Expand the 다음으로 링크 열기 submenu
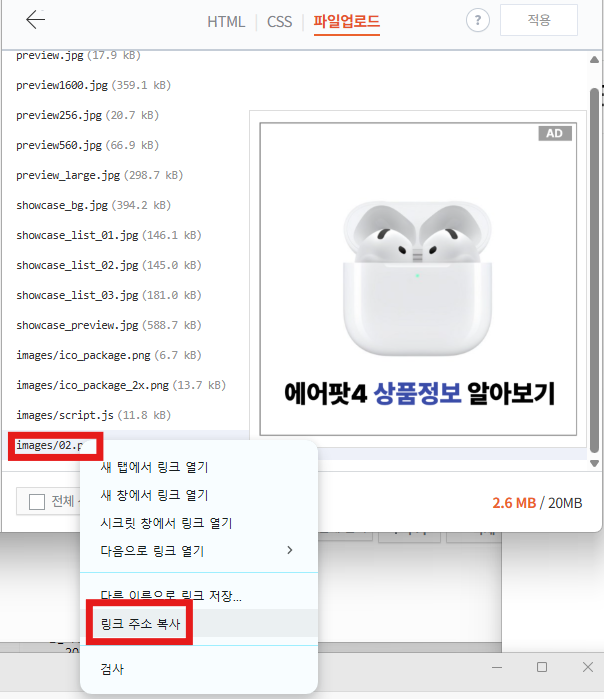This screenshot has height=699, width=604. [x=198, y=551]
